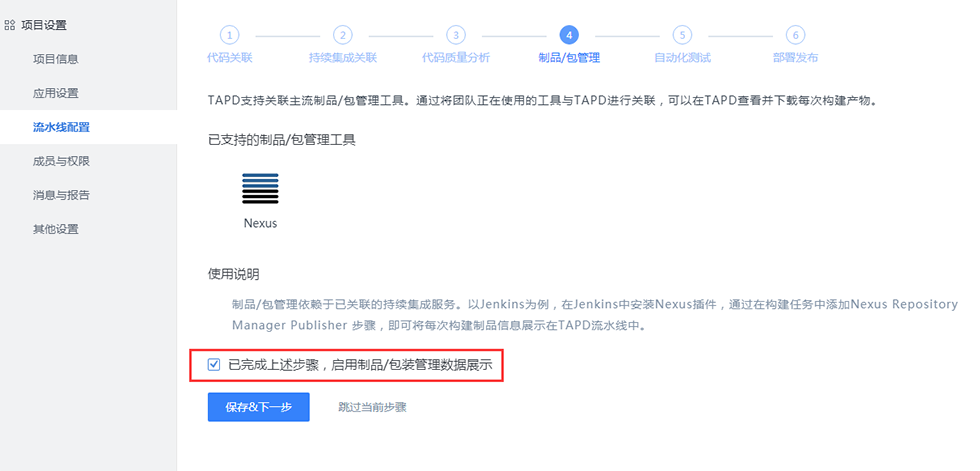
Task: Click the Nexus text label
Action: [x=260, y=223]
